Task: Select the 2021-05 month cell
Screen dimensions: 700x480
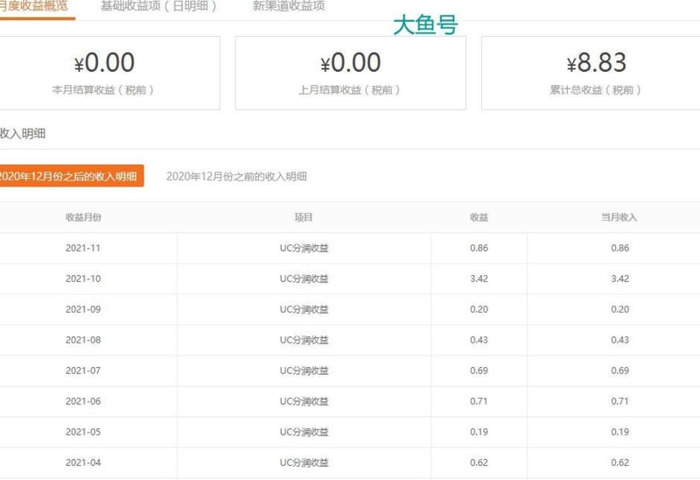Action: 83,432
